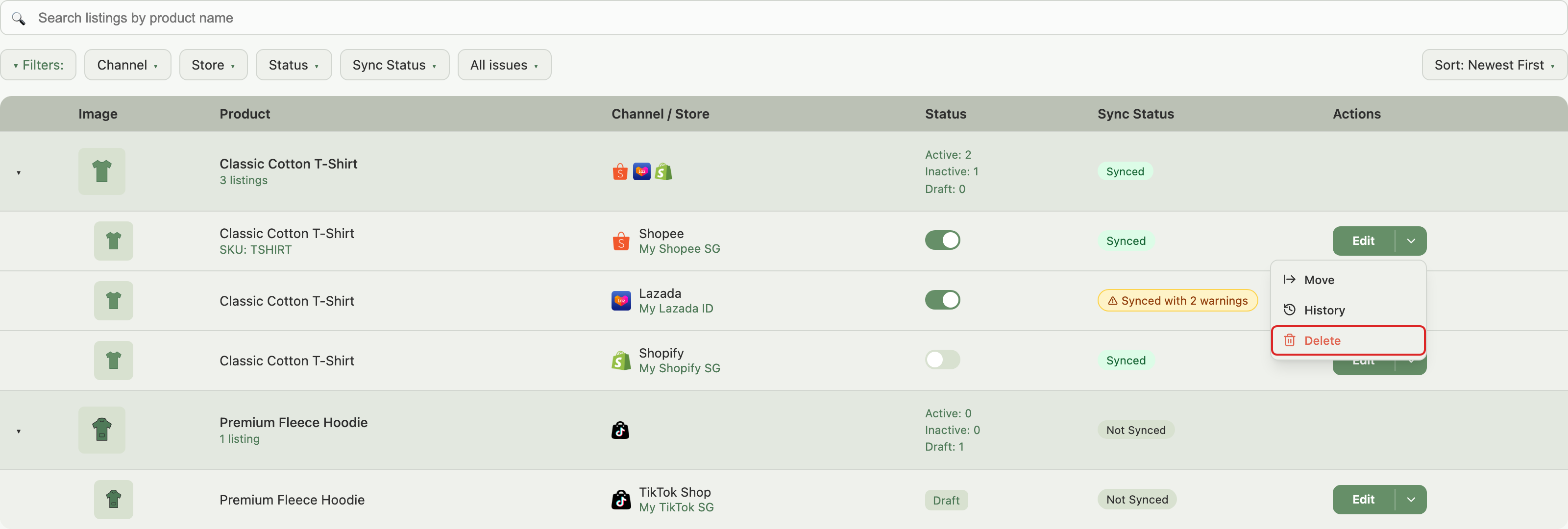Open the Store filter dropdown
The image size is (1568, 529).
pyautogui.click(x=214, y=65)
